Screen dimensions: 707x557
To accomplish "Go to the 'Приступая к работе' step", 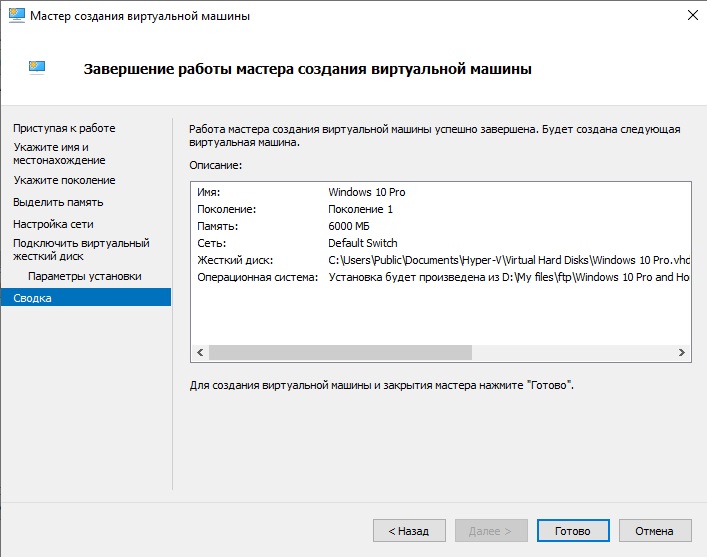I will (64, 128).
